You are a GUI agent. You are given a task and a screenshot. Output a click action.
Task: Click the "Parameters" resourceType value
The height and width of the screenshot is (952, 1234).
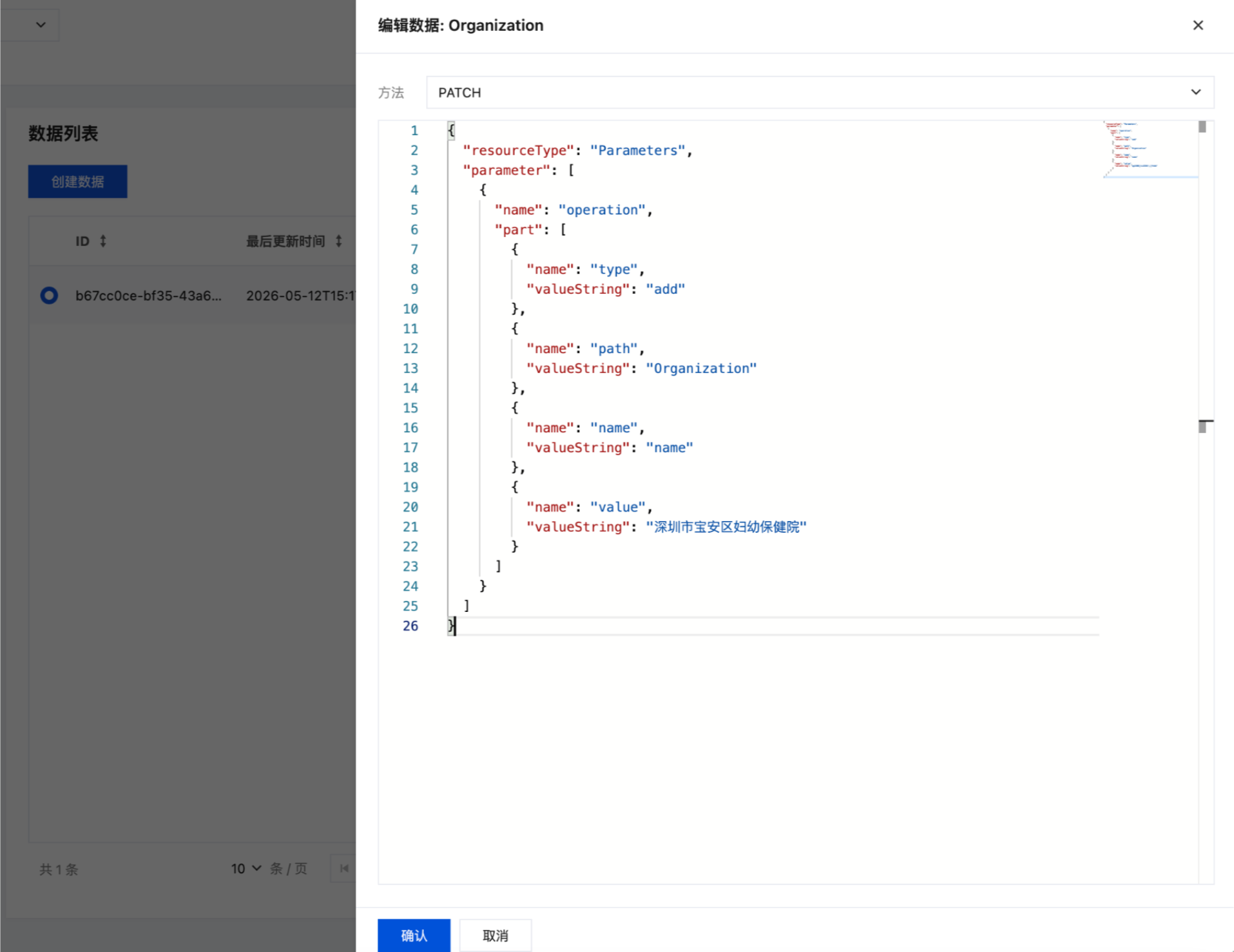coord(637,150)
